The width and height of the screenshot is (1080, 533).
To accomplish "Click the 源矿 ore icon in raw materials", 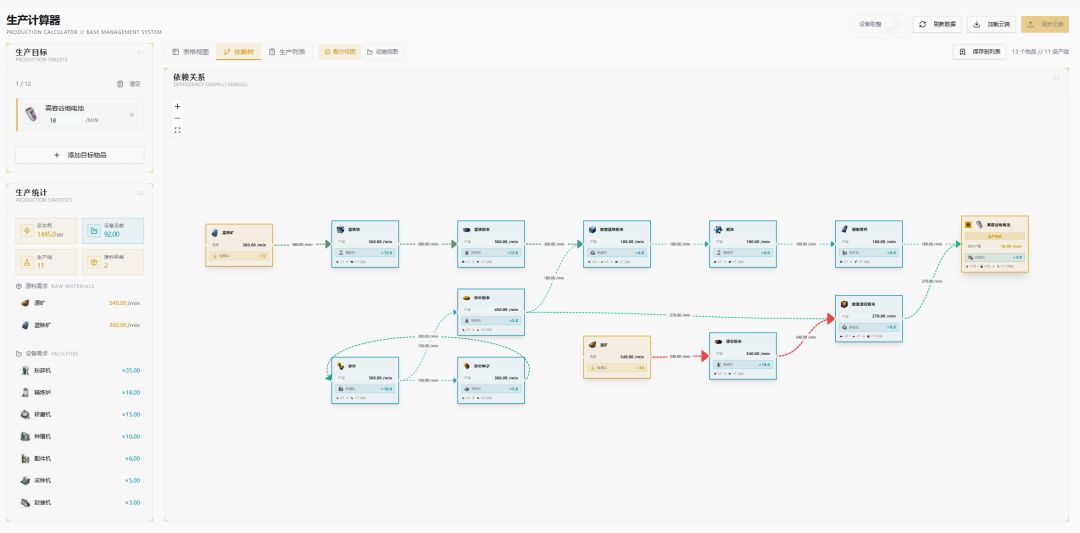I will (x=25, y=303).
